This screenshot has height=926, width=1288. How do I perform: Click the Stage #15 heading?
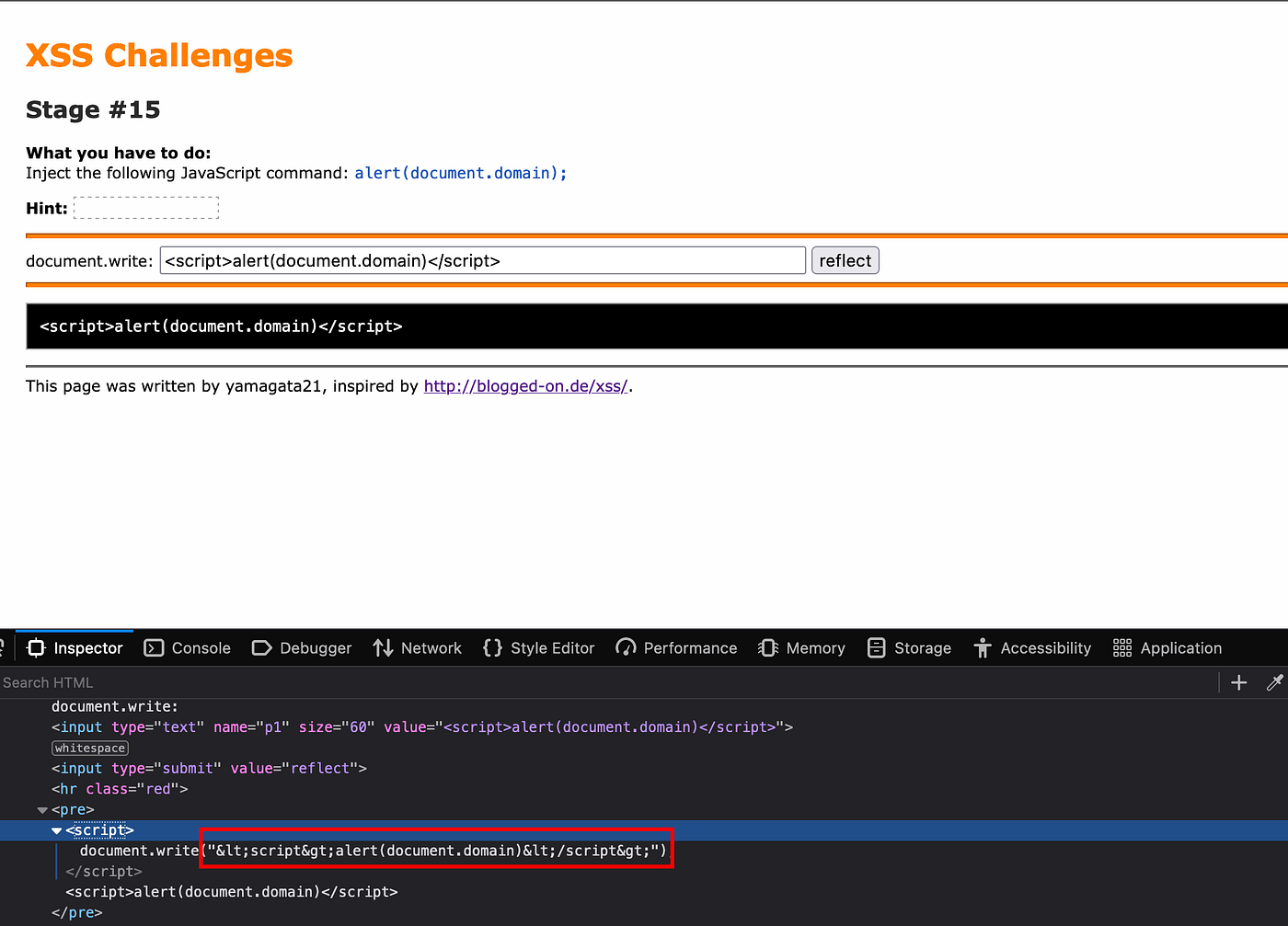coord(93,110)
